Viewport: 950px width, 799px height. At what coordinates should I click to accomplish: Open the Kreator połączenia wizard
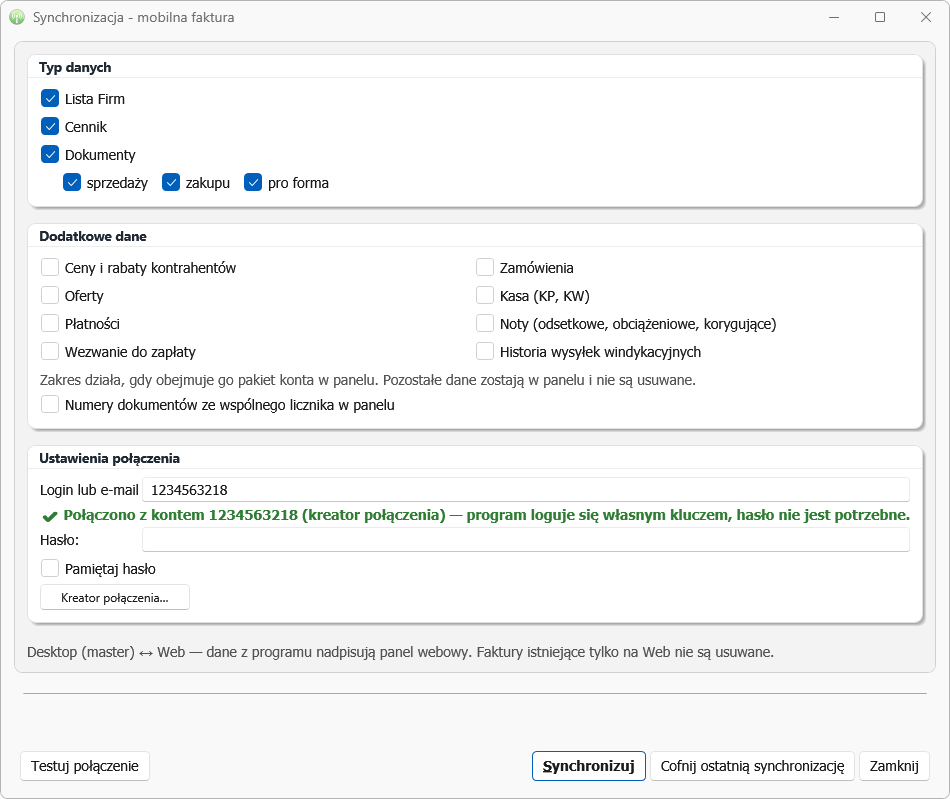click(x=115, y=597)
